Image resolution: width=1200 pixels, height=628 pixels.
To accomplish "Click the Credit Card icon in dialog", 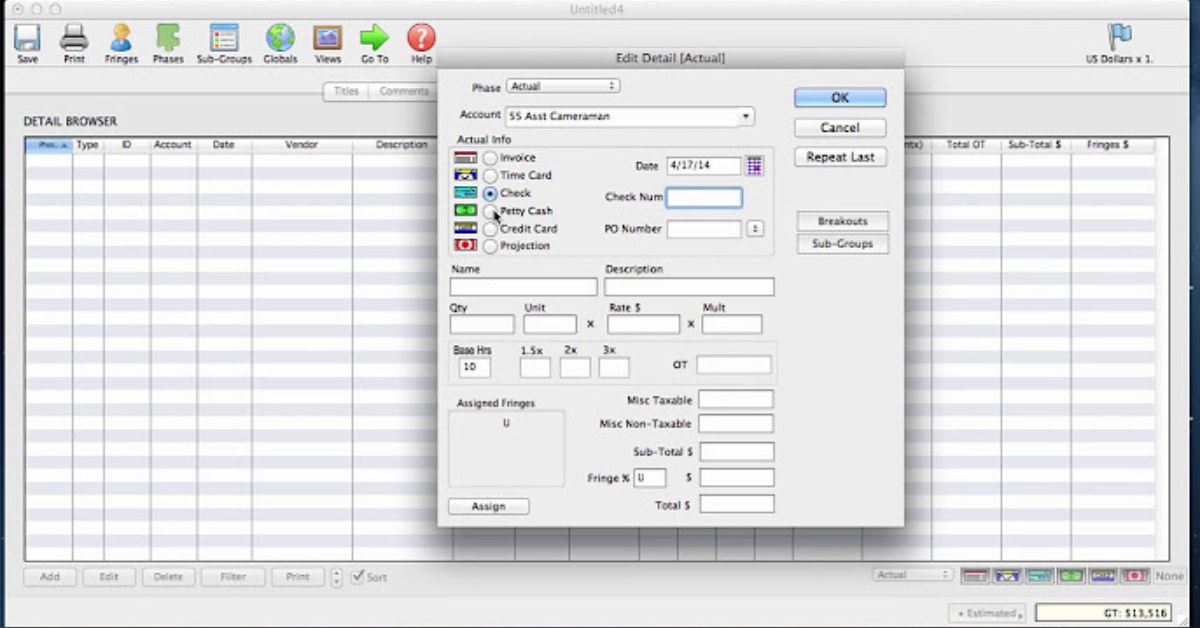I will pyautogui.click(x=465, y=228).
